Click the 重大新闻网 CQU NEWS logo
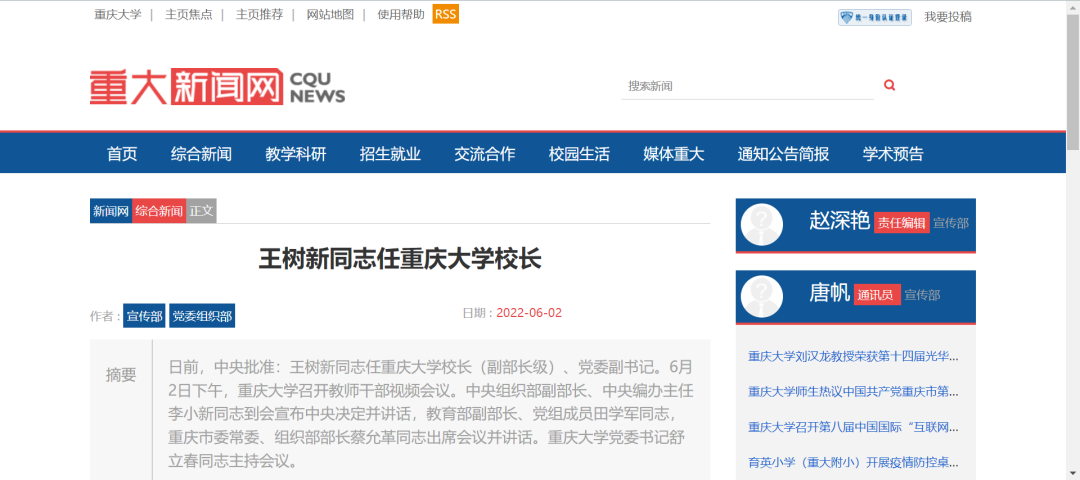Viewport: 1080px width, 480px height. pos(218,86)
